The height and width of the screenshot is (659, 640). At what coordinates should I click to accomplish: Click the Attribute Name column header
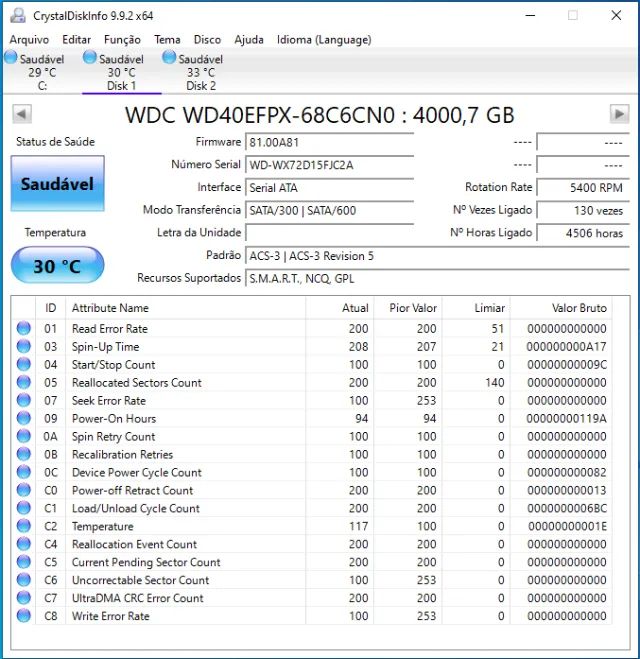tap(185, 308)
